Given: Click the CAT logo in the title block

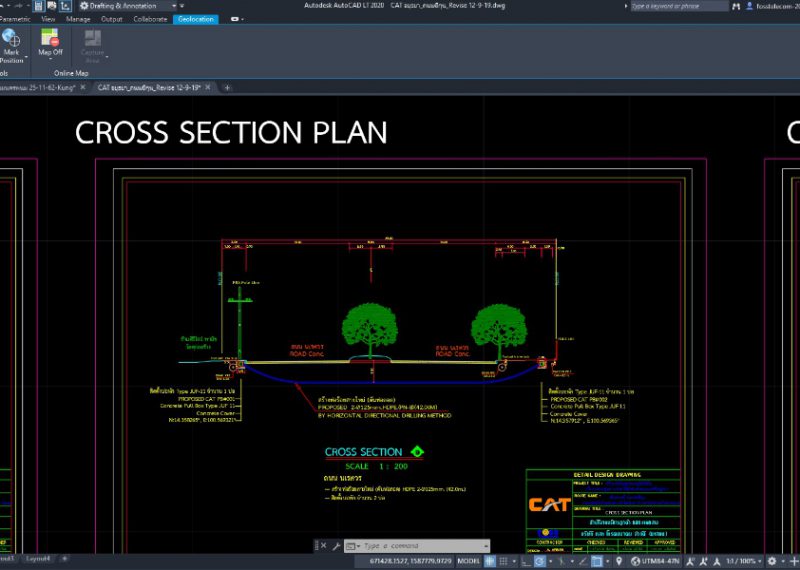Looking at the screenshot, I should point(549,504).
